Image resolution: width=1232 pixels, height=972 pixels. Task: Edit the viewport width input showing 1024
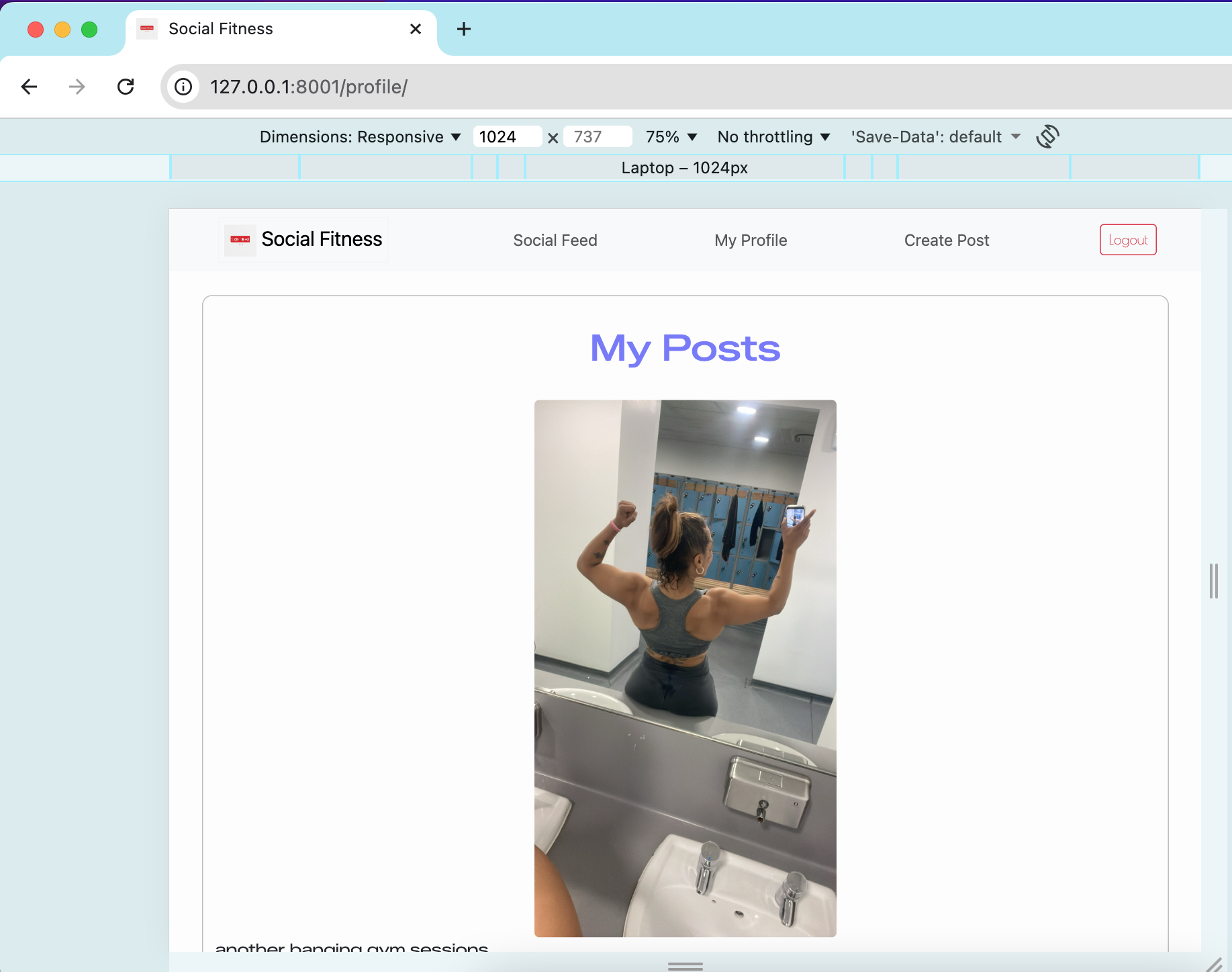tap(508, 136)
